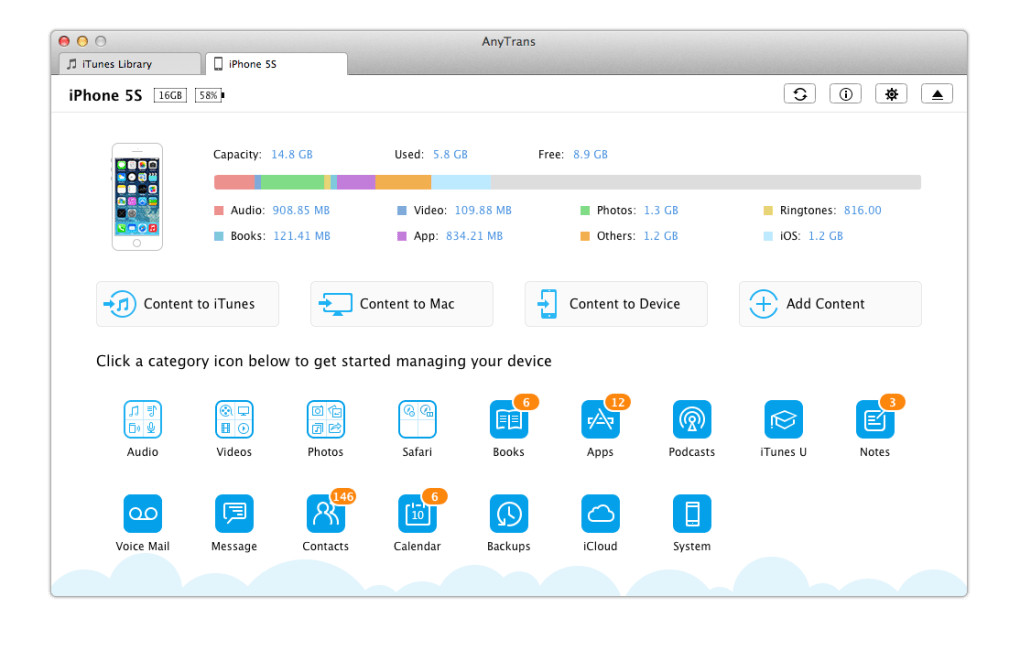
Task: Open the Books category icon
Action: pos(509,420)
